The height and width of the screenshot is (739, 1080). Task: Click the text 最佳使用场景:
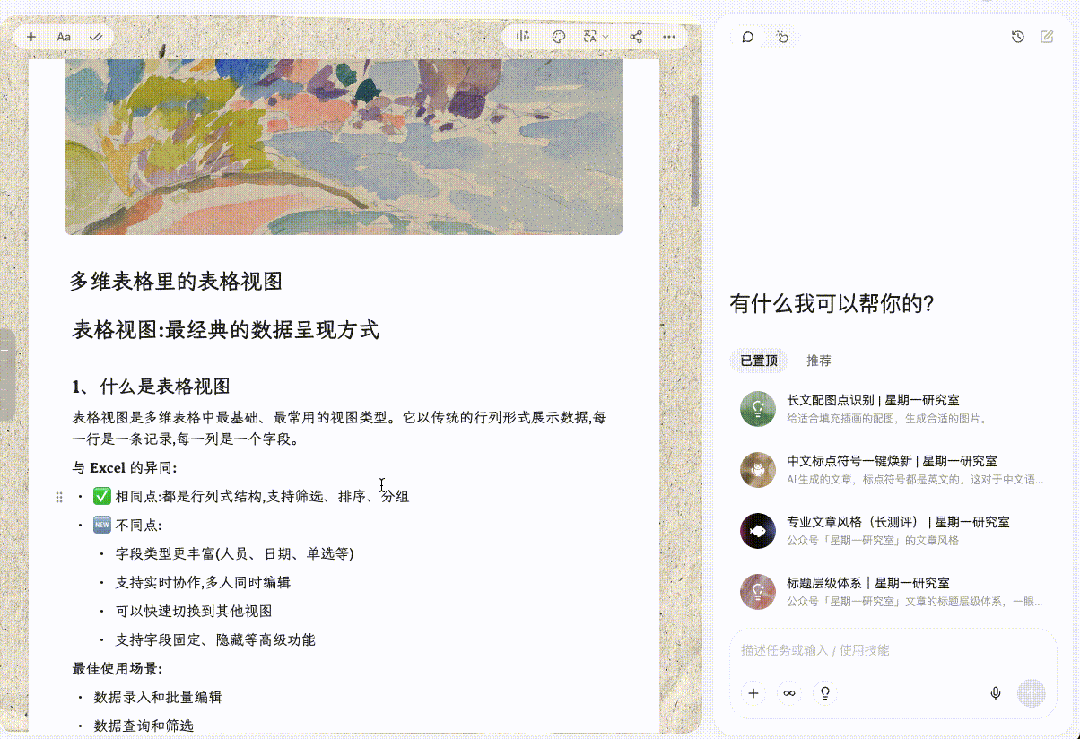[x=117, y=669]
